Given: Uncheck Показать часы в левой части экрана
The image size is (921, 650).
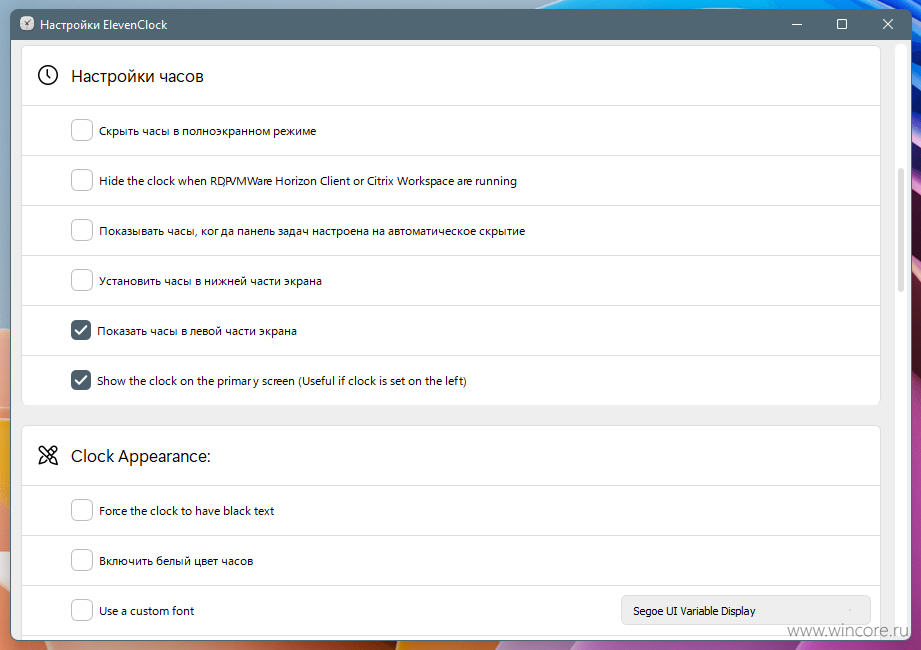Looking at the screenshot, I should tap(81, 330).
